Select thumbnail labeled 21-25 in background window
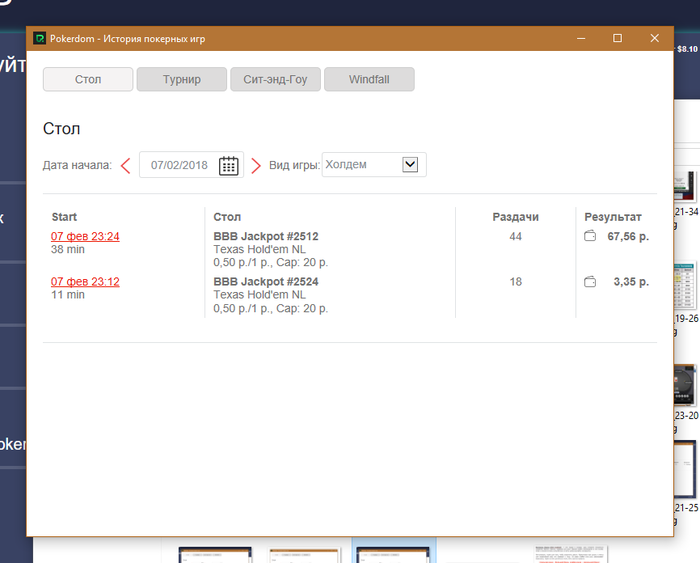This screenshot has height=563, width=700. (686, 469)
